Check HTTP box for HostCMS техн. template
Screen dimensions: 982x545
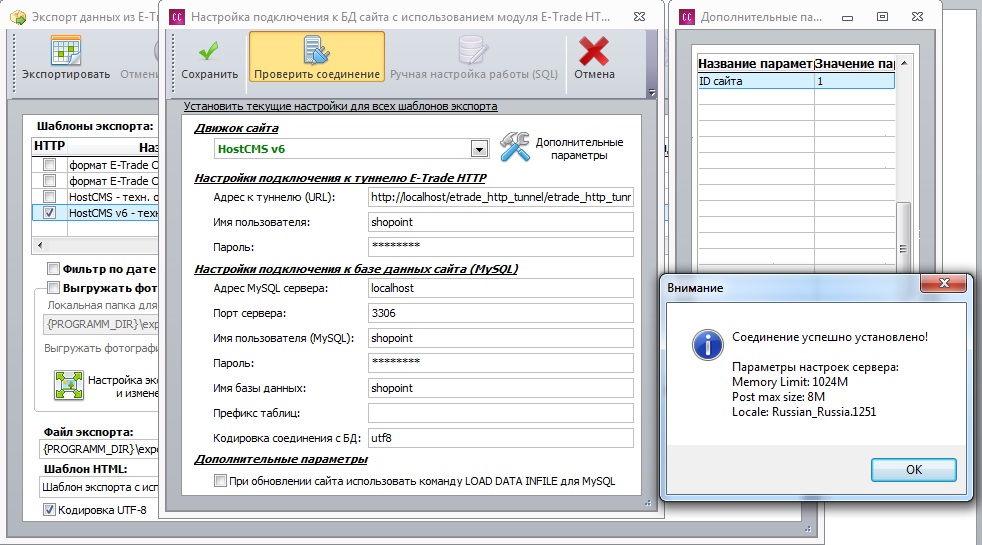coord(49,197)
